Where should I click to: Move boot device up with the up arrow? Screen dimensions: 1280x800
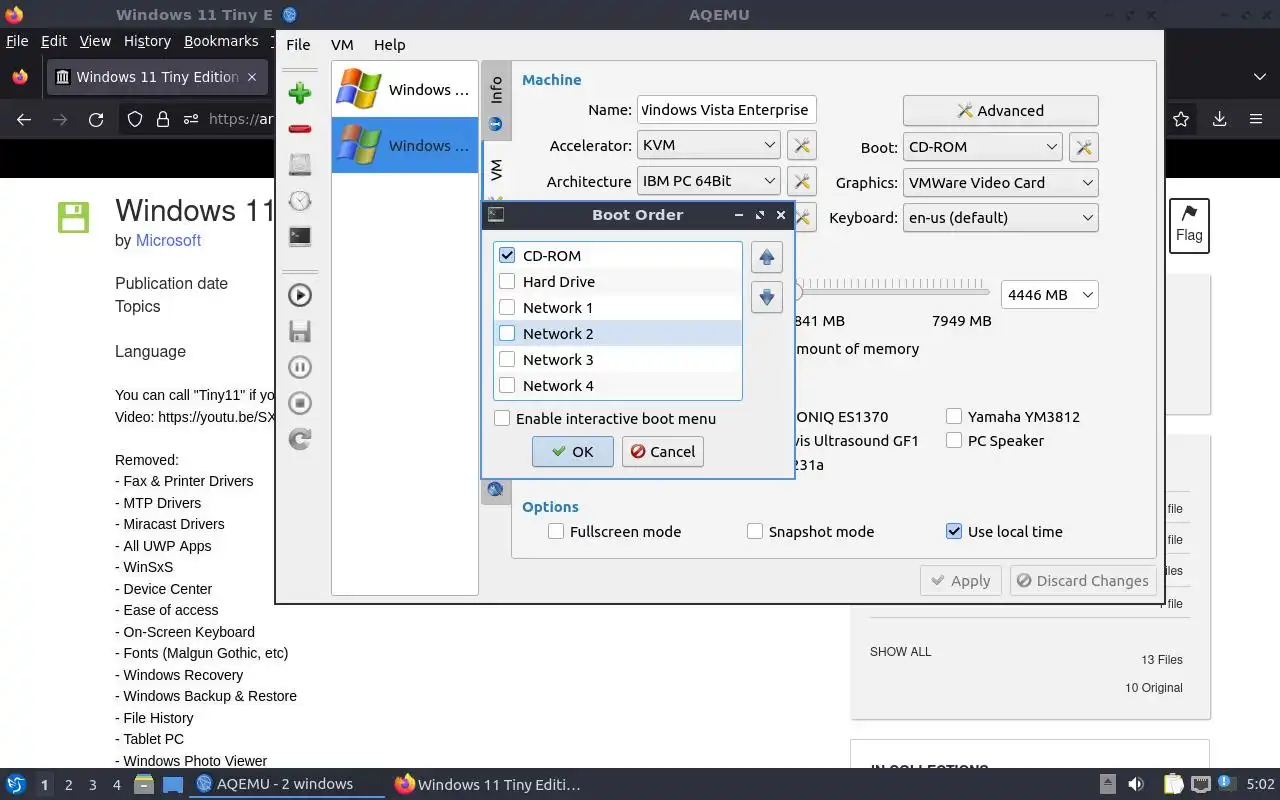(766, 258)
